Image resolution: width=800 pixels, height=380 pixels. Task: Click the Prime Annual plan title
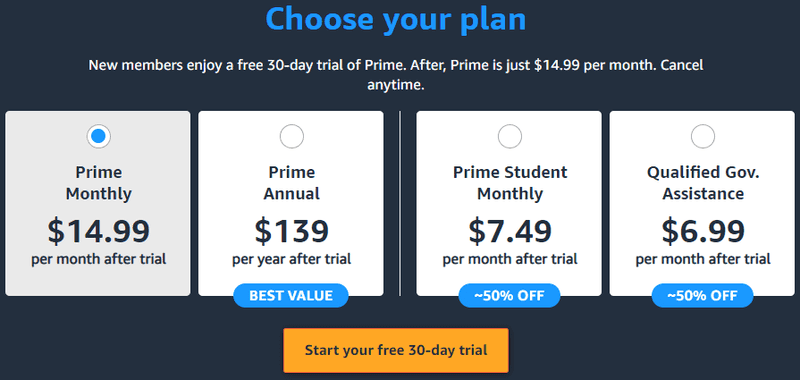click(292, 183)
